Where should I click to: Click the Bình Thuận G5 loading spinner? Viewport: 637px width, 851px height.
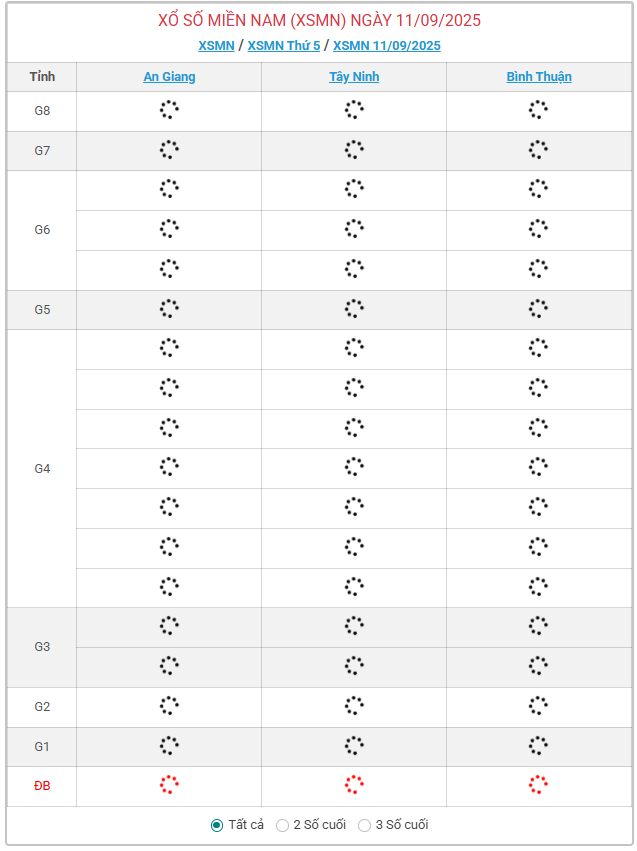tap(539, 308)
